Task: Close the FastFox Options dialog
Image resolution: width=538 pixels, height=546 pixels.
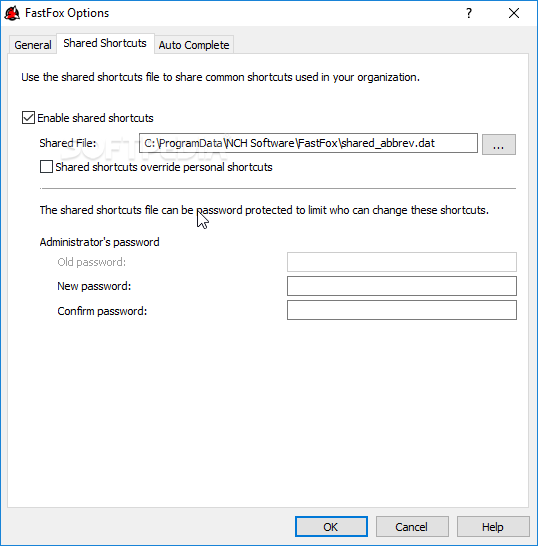Action: click(514, 13)
